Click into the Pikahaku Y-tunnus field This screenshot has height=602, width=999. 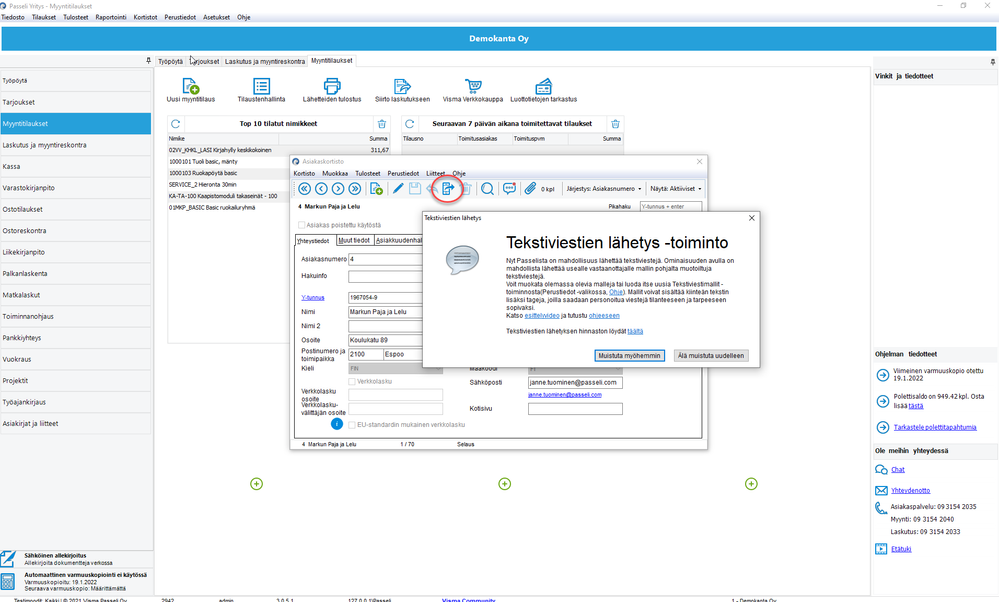pyautogui.click(x=671, y=206)
